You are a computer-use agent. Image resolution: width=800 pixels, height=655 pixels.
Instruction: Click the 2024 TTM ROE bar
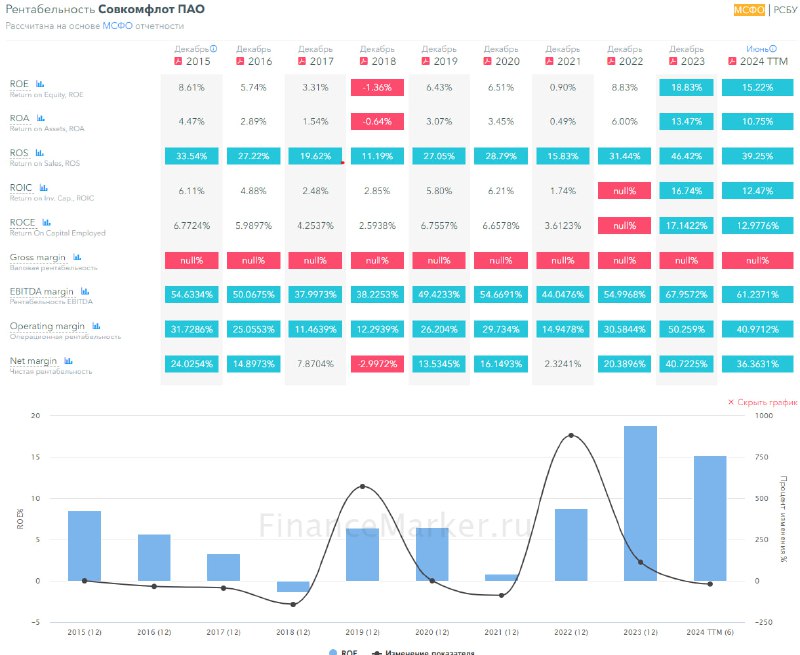pyautogui.click(x=710, y=518)
